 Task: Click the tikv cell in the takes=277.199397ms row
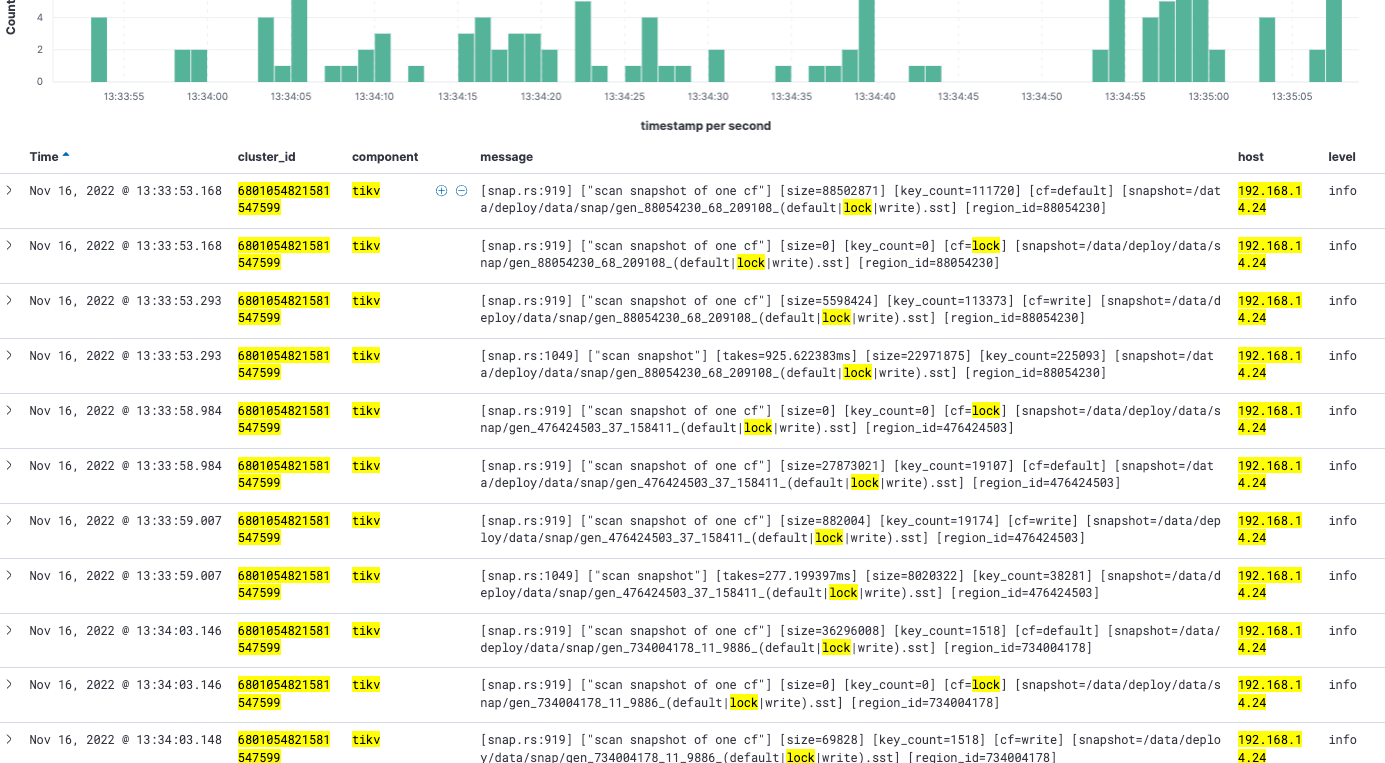click(x=366, y=575)
